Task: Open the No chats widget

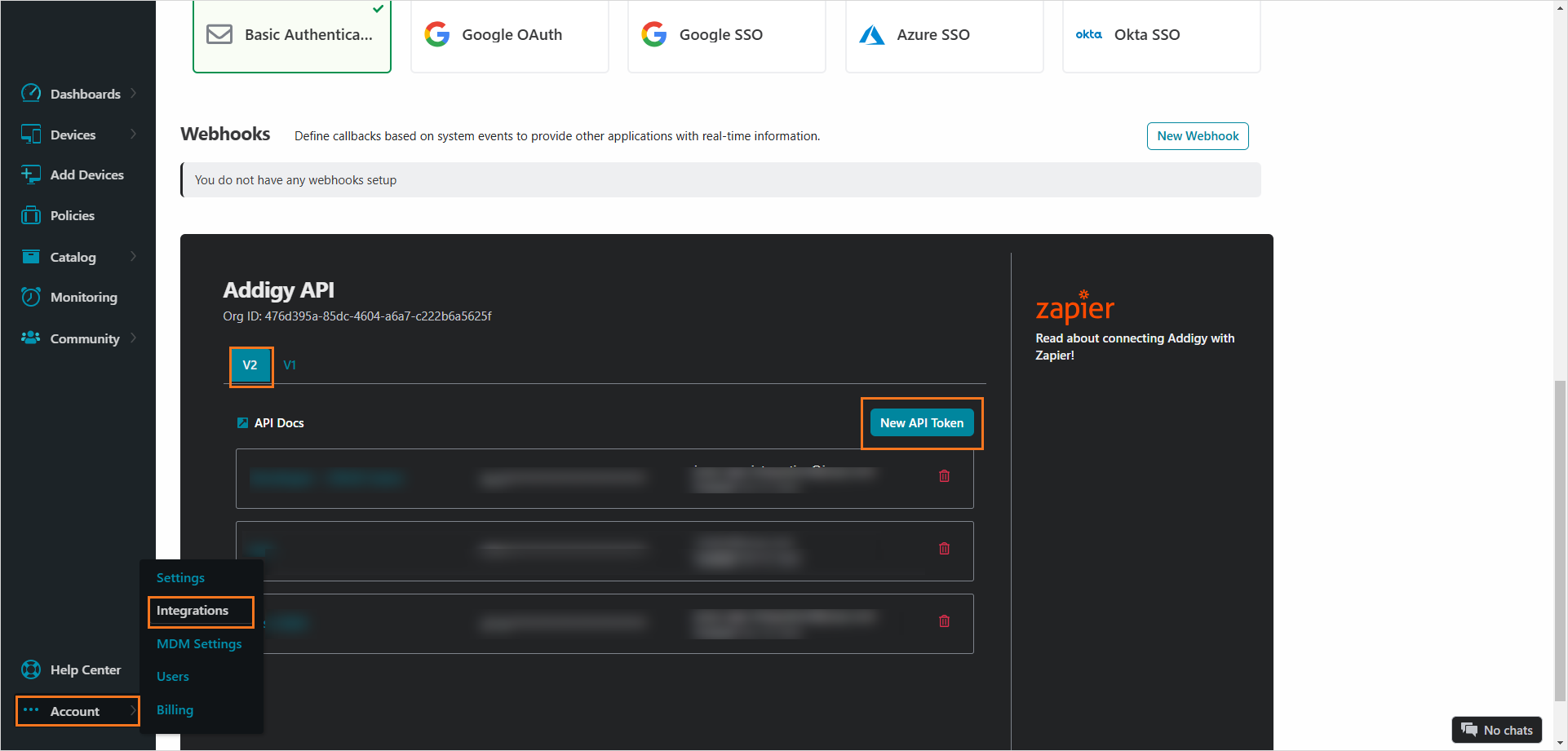Action: [1497, 730]
